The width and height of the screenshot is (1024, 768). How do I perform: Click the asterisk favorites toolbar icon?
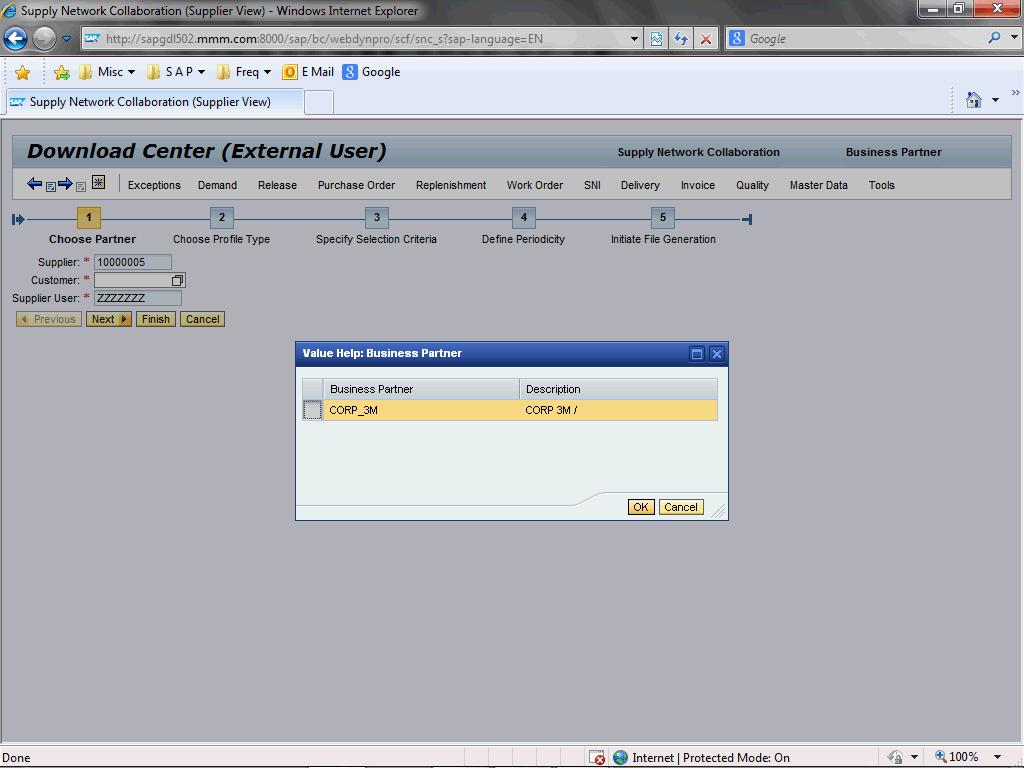pyautogui.click(x=99, y=182)
